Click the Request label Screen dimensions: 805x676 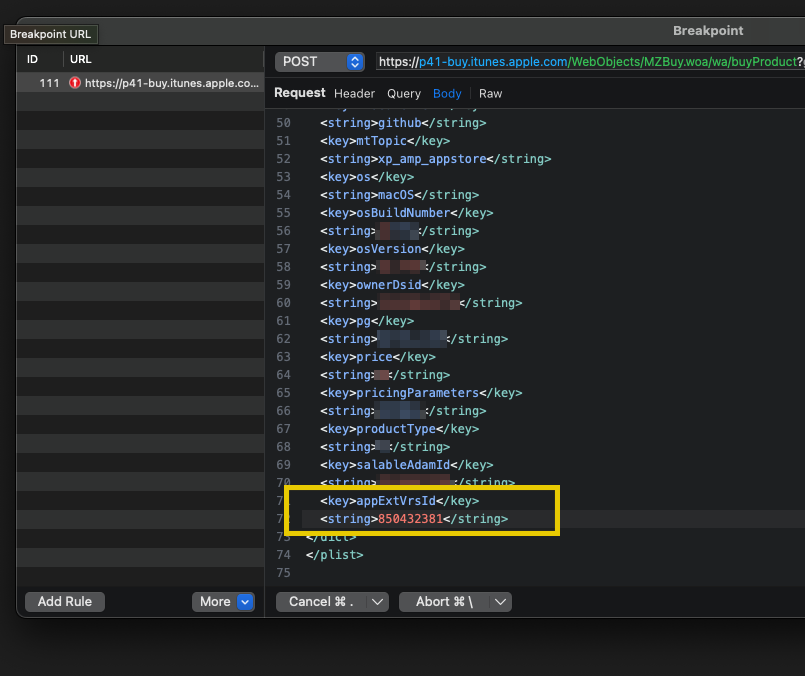coord(300,93)
